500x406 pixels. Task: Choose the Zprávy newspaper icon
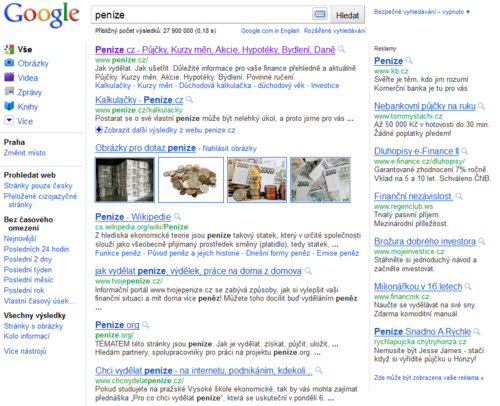(9, 91)
